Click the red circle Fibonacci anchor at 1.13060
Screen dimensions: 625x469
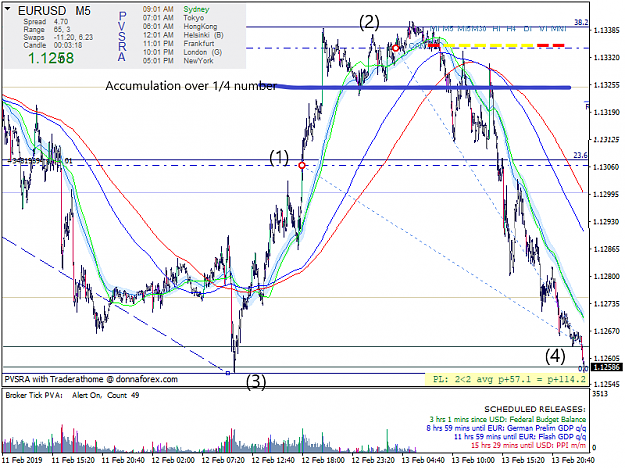click(302, 165)
